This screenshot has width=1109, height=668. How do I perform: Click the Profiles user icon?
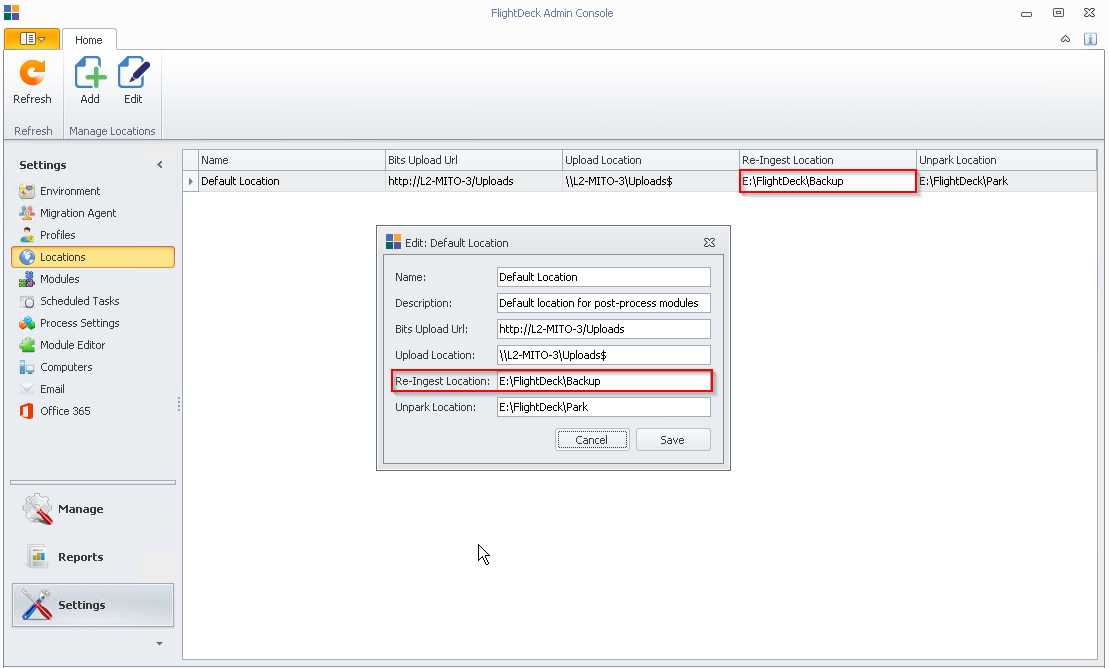coord(27,235)
